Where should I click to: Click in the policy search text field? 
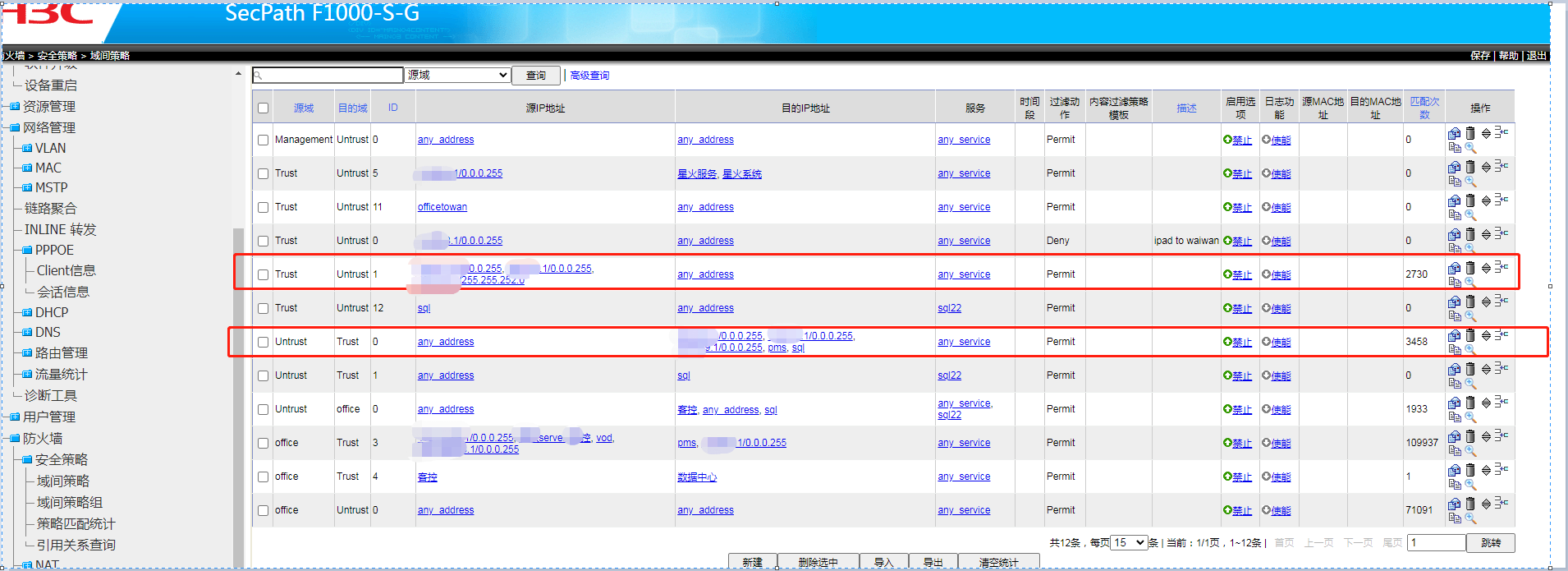pyautogui.click(x=328, y=75)
